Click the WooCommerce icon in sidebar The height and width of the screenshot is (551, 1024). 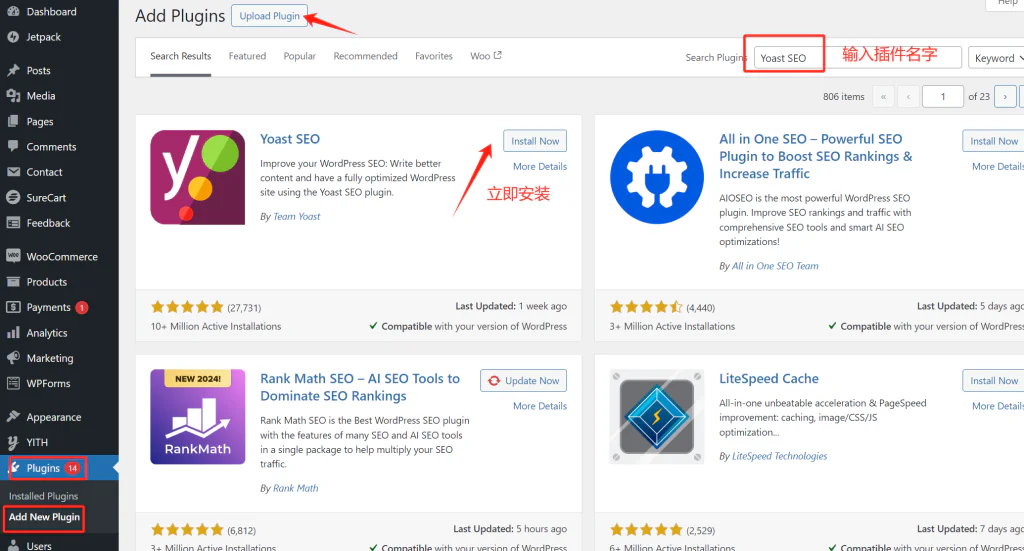point(13,257)
